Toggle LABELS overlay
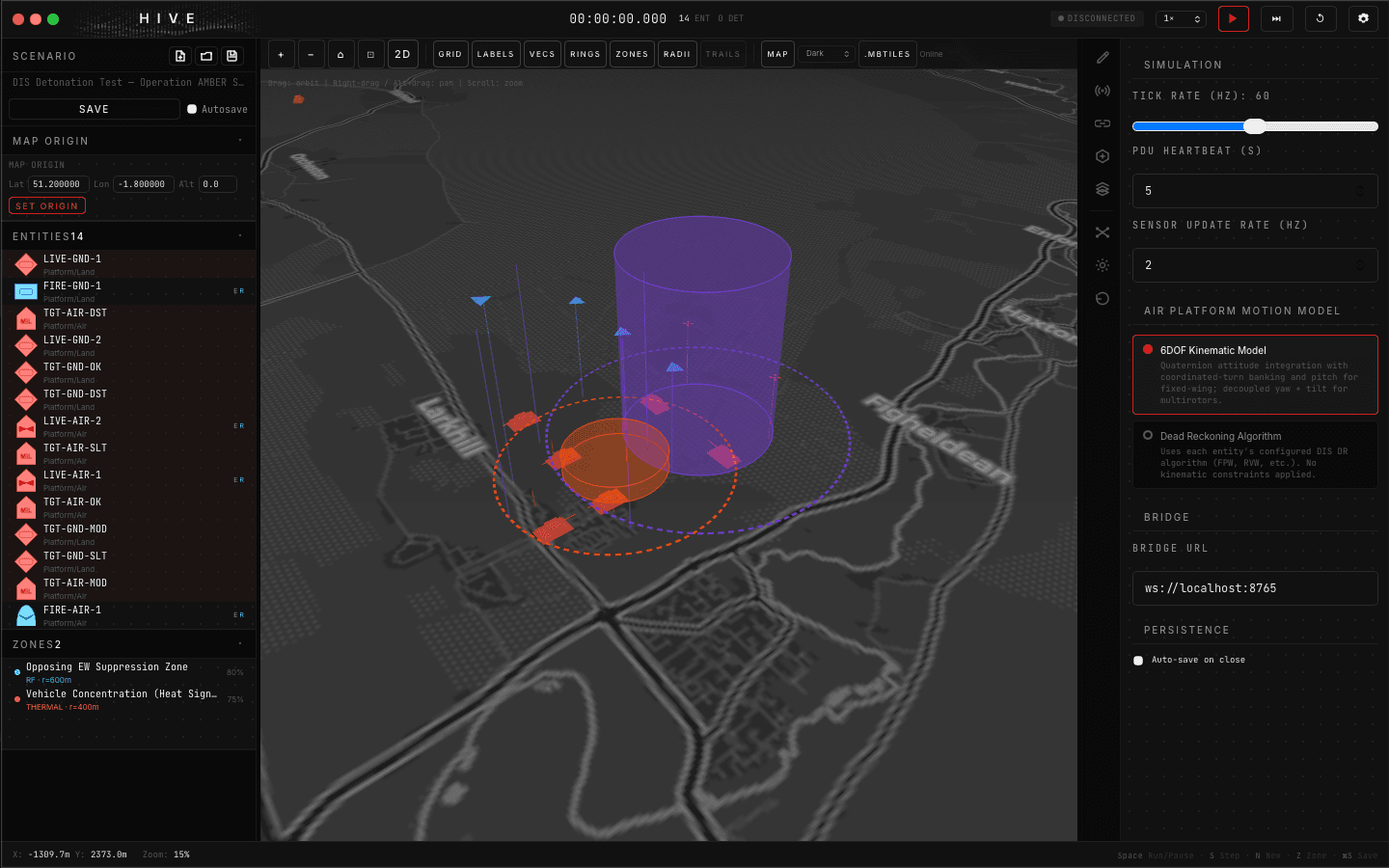1389x868 pixels. pos(496,54)
